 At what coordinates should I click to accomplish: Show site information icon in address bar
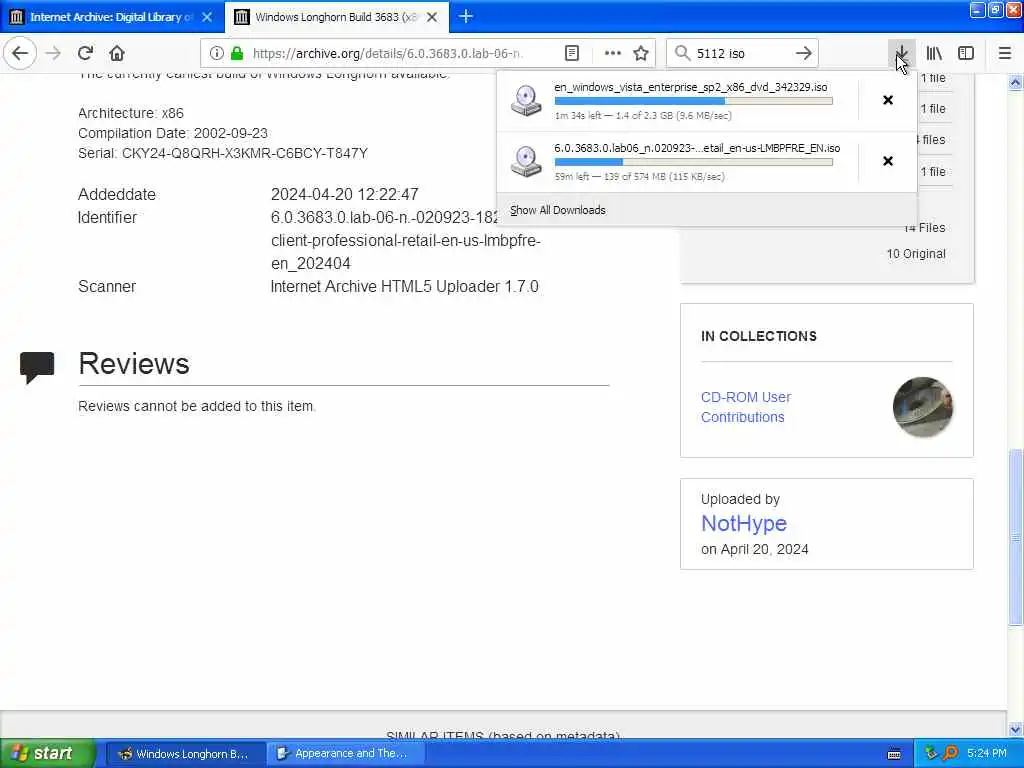click(x=216, y=54)
